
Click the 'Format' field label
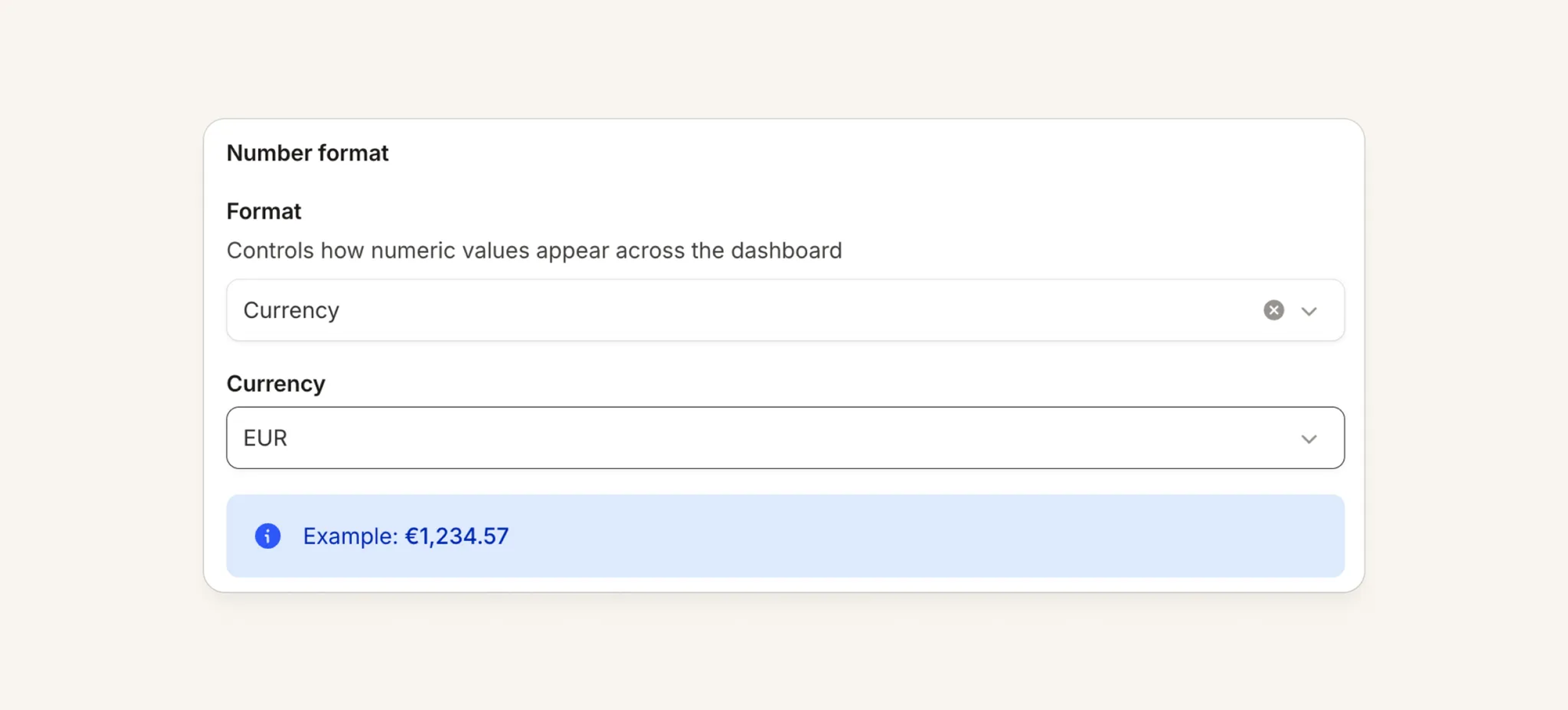coord(263,211)
